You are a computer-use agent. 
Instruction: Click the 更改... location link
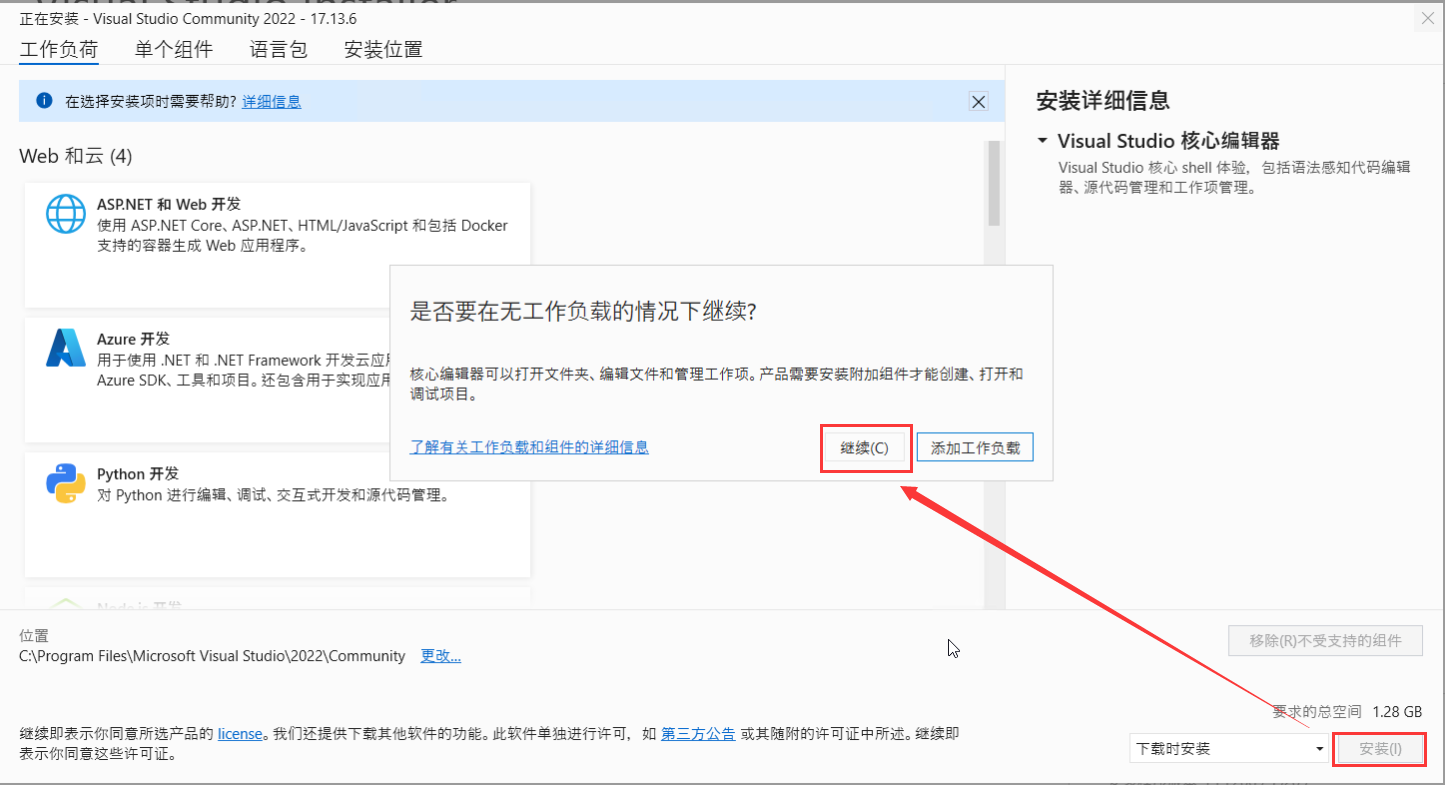click(441, 656)
